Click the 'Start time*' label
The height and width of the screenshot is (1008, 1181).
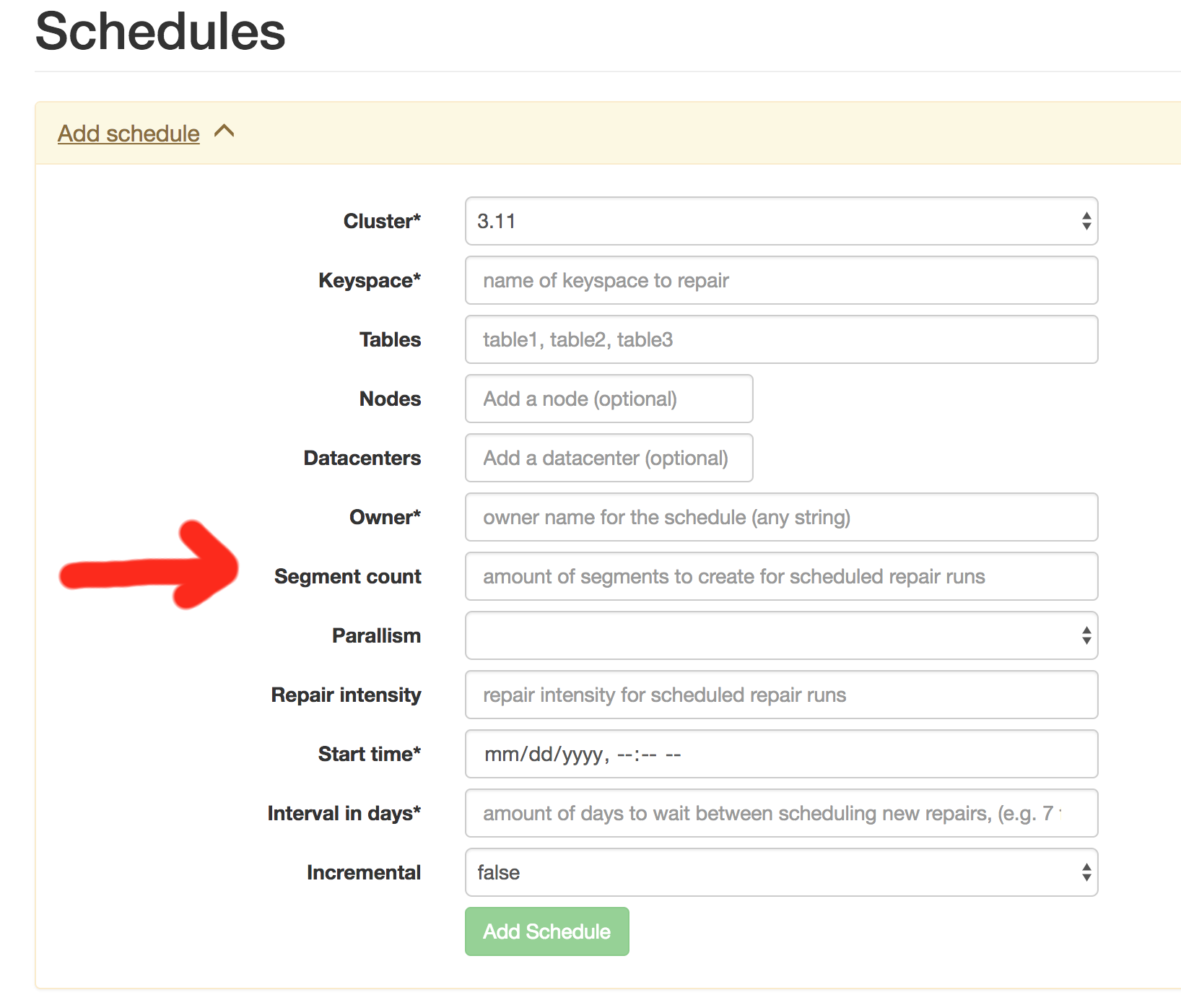coord(369,754)
